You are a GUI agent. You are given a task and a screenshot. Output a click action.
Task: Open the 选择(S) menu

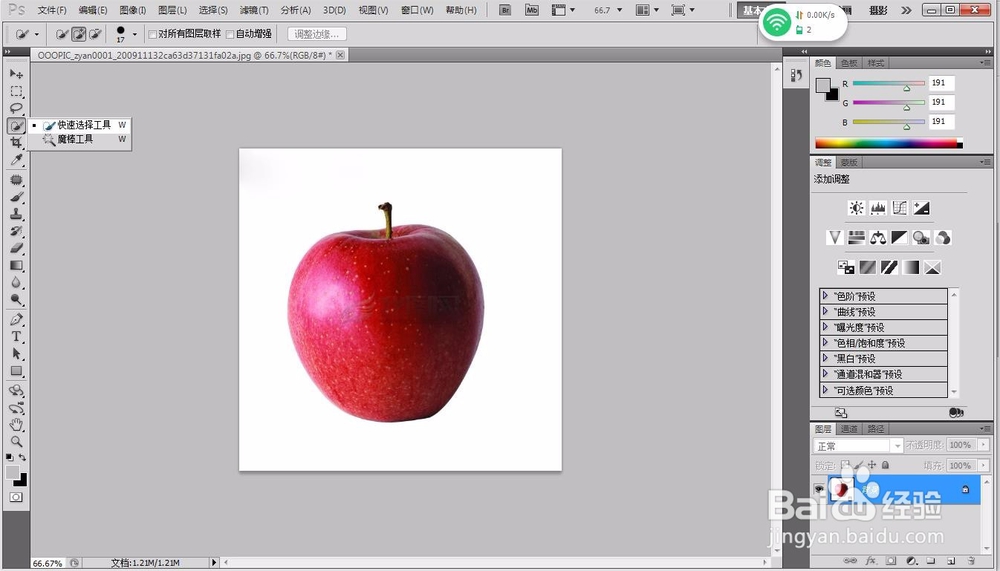(213, 10)
